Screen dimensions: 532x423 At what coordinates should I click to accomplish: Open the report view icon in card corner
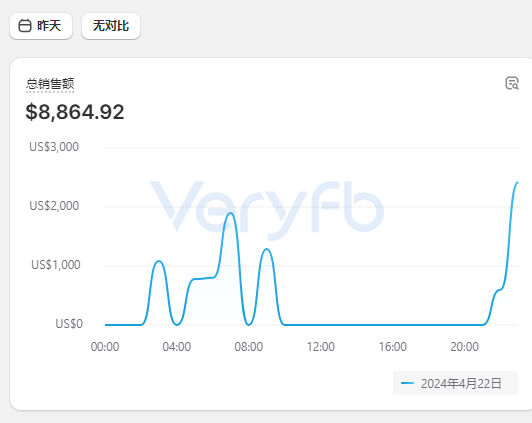coord(512,83)
